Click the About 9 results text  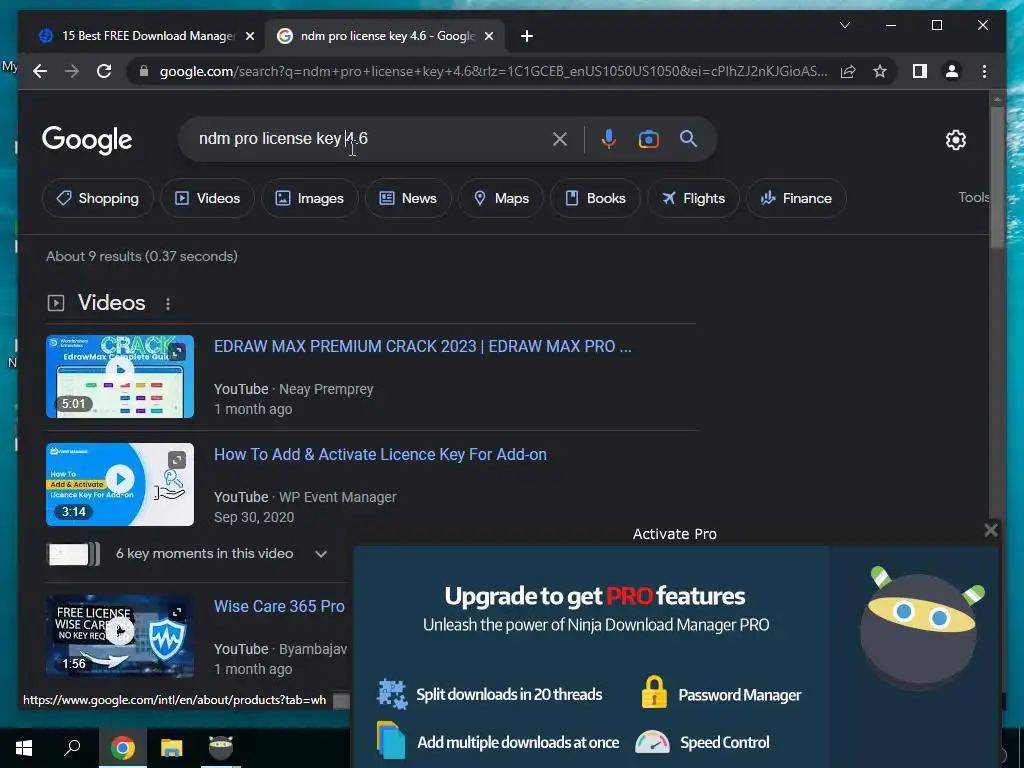click(x=142, y=256)
